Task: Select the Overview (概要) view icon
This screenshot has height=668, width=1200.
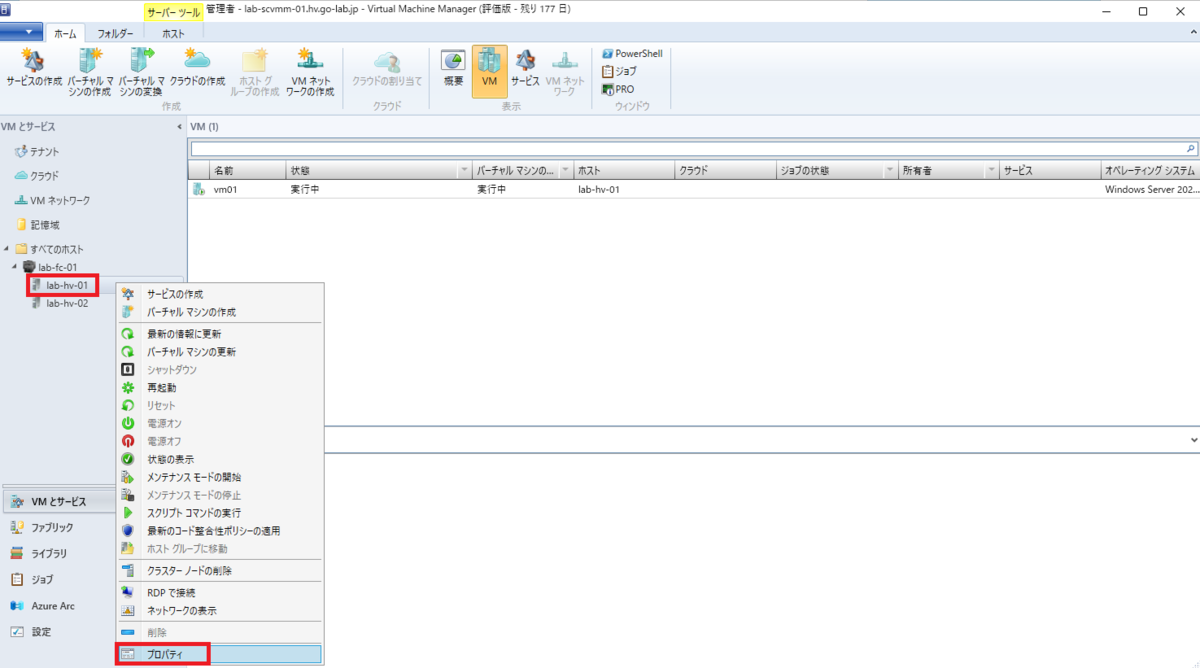Action: pos(453,66)
